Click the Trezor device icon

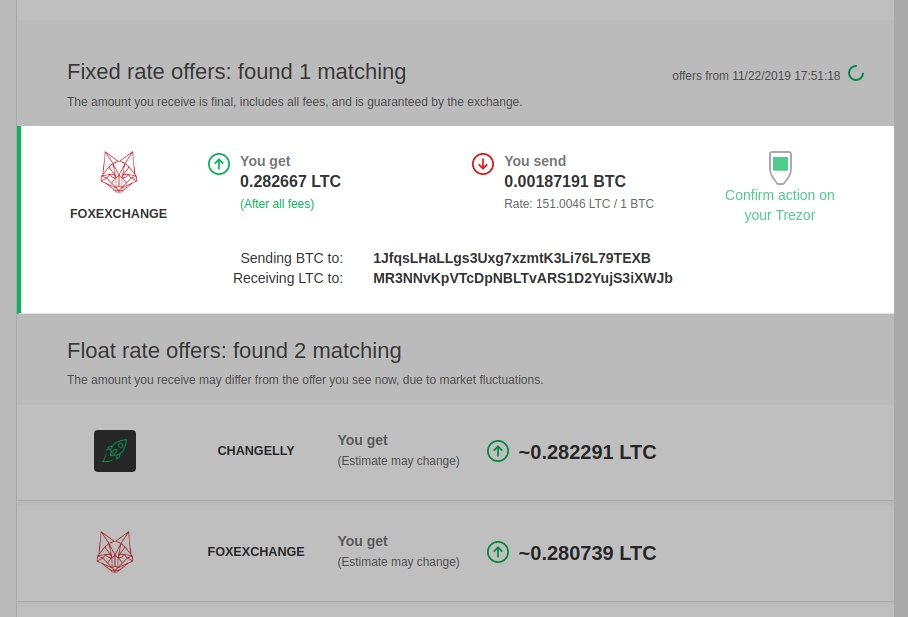pyautogui.click(x=780, y=167)
